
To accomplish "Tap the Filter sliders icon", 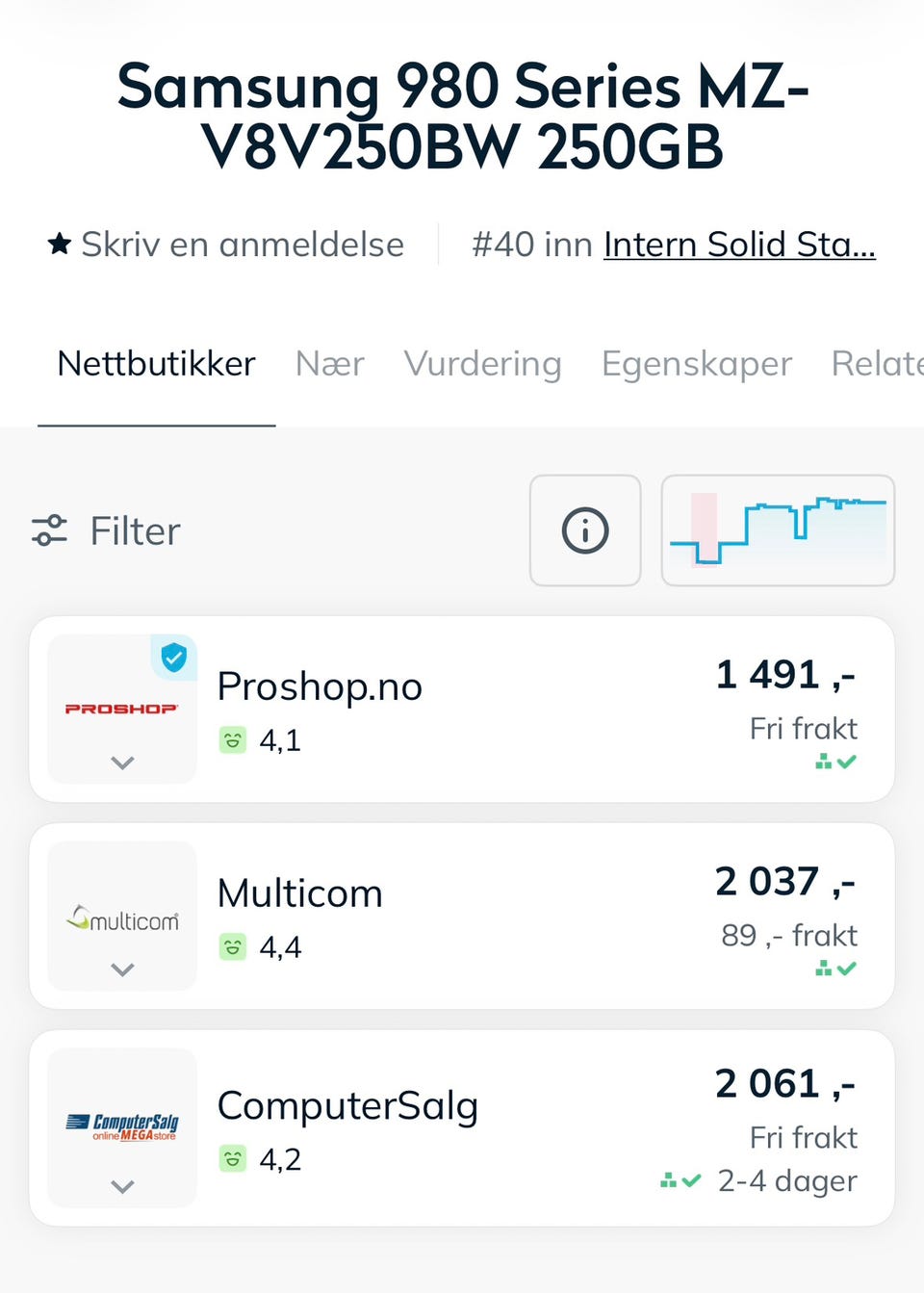I will 49,530.
